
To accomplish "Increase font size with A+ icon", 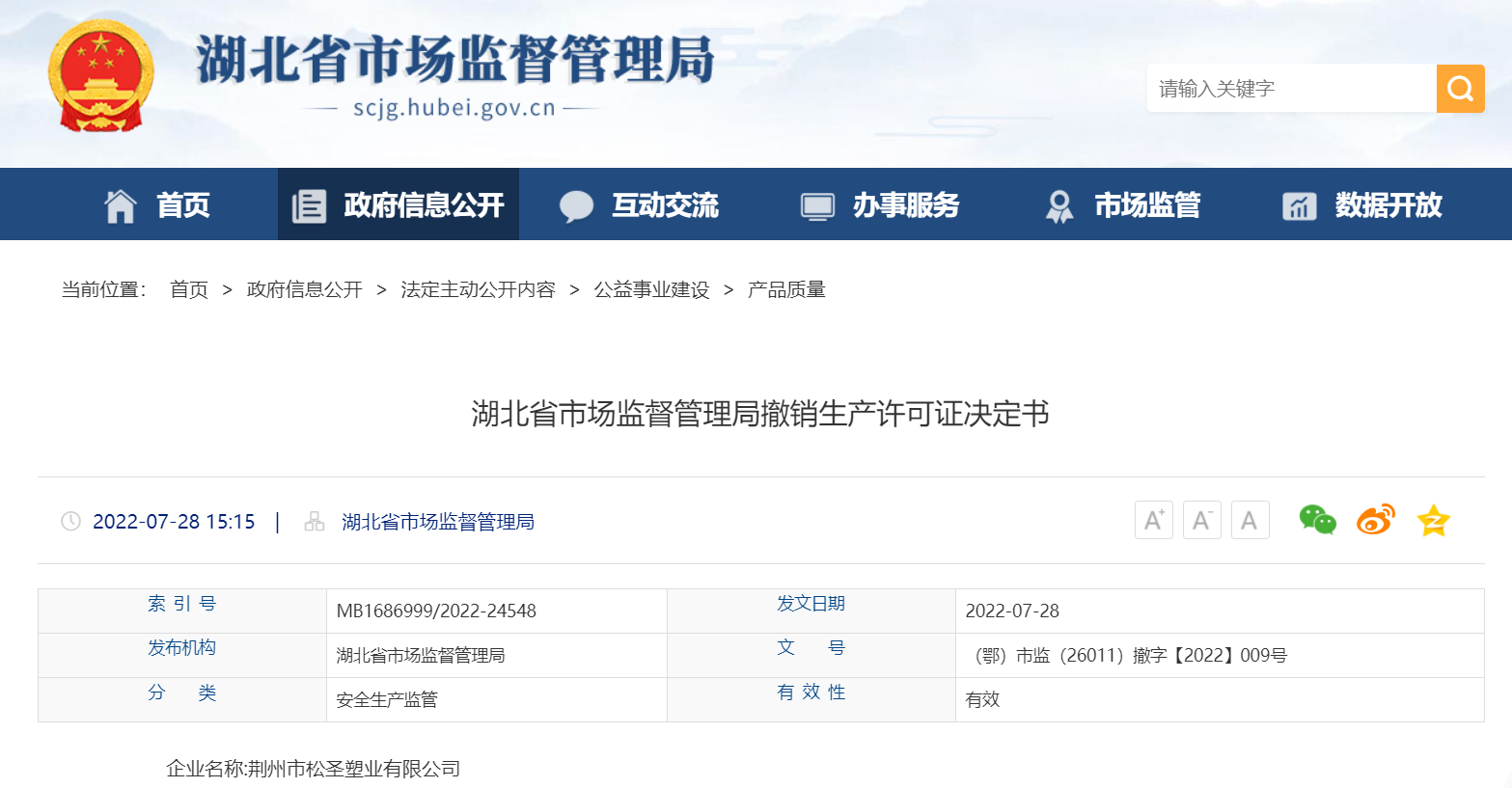I will point(1153,521).
